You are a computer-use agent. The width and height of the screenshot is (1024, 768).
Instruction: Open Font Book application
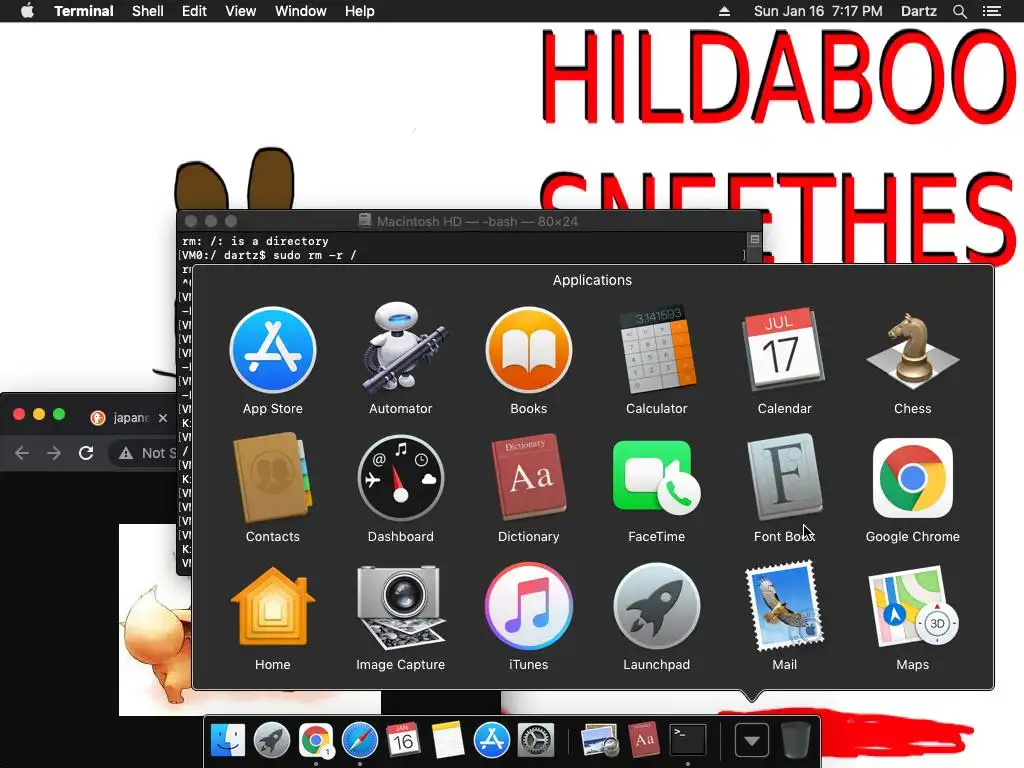pyautogui.click(x=784, y=477)
